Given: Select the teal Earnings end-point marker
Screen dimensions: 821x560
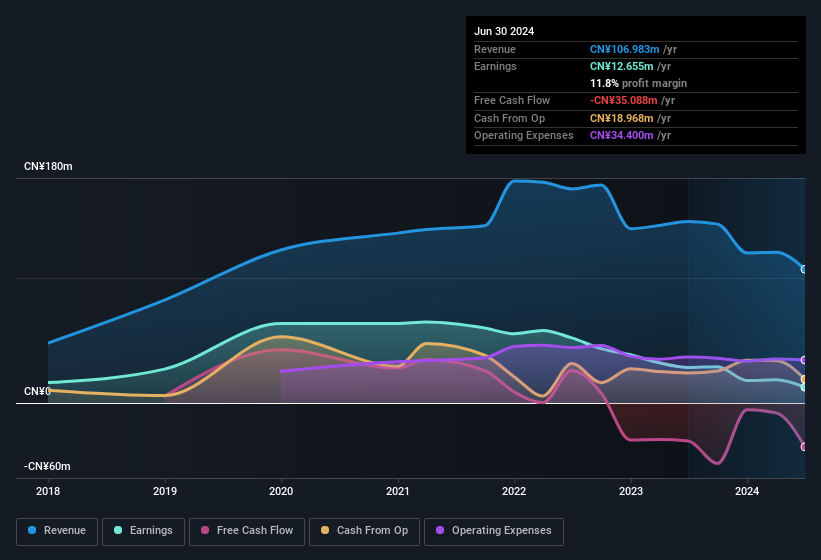Looking at the screenshot, I should pos(804,387).
